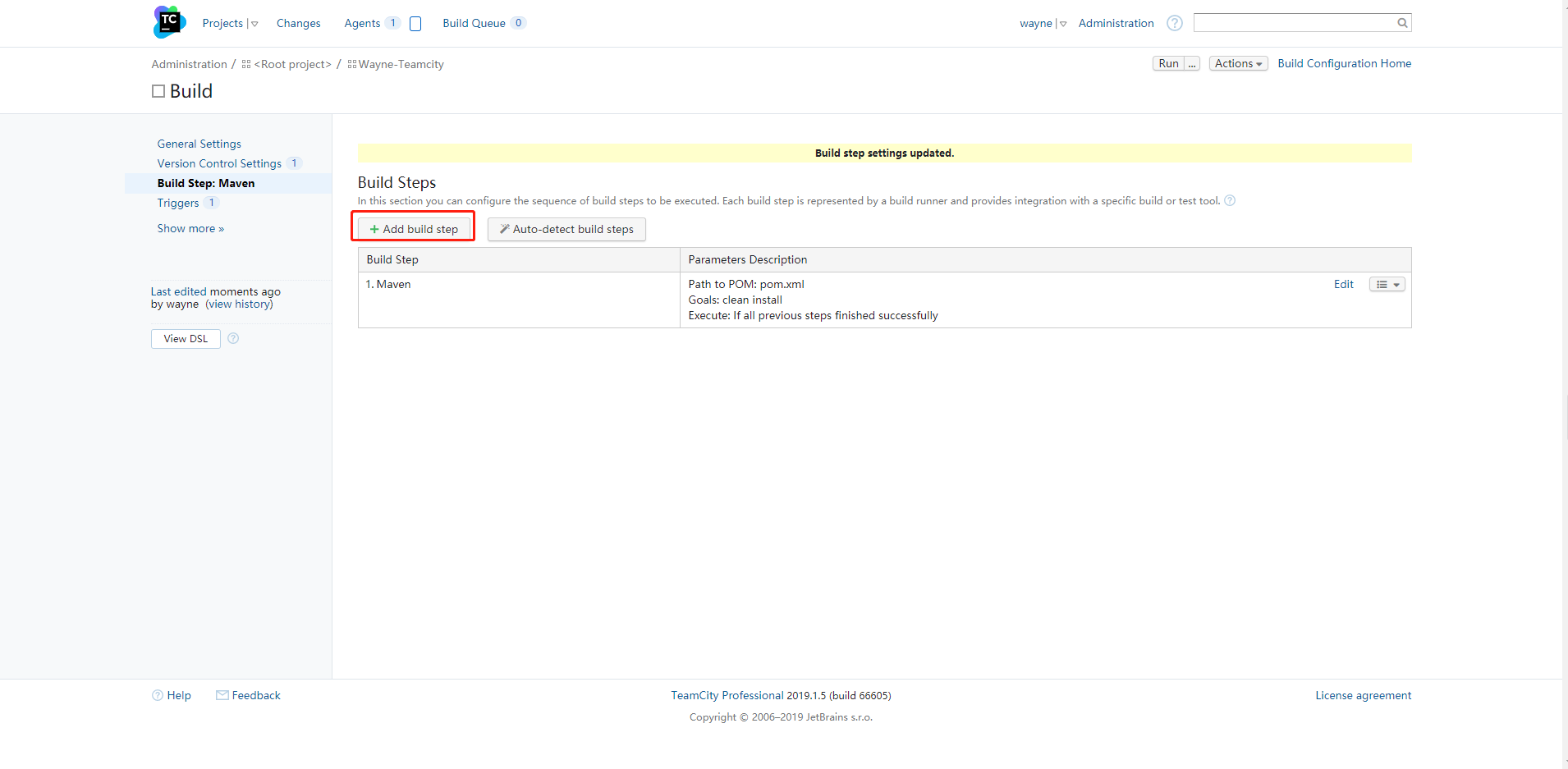
Task: Click Auto-detect build steps
Action: pos(566,229)
